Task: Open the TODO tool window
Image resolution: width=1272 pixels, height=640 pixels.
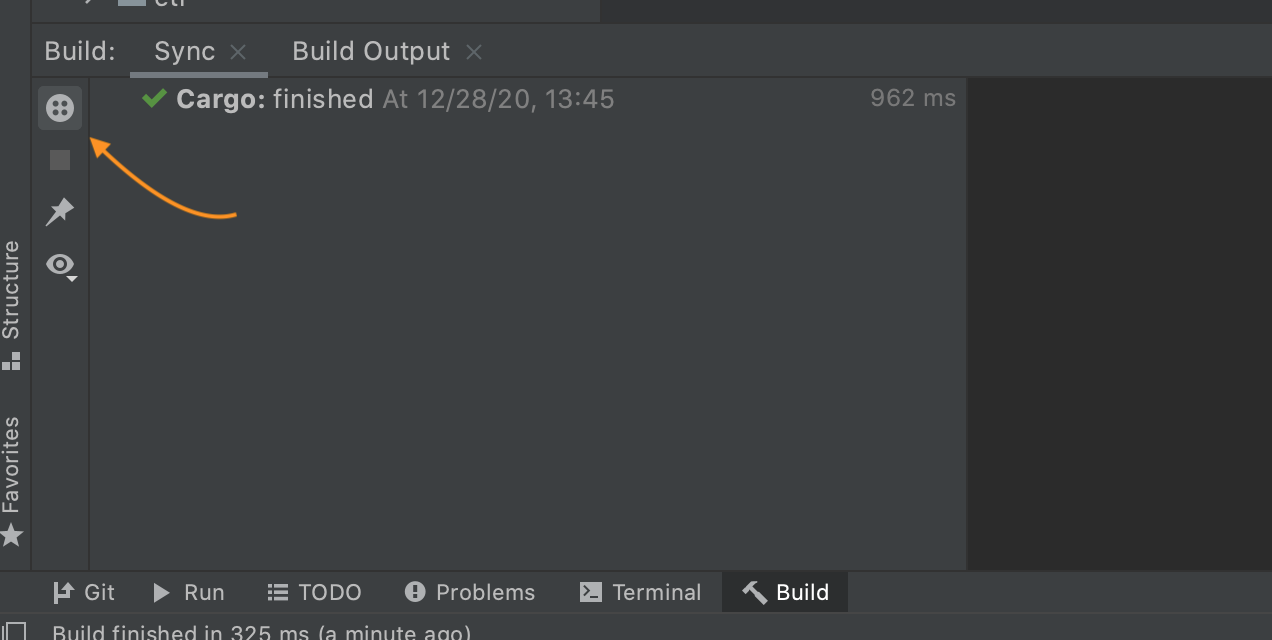Action: (x=314, y=592)
